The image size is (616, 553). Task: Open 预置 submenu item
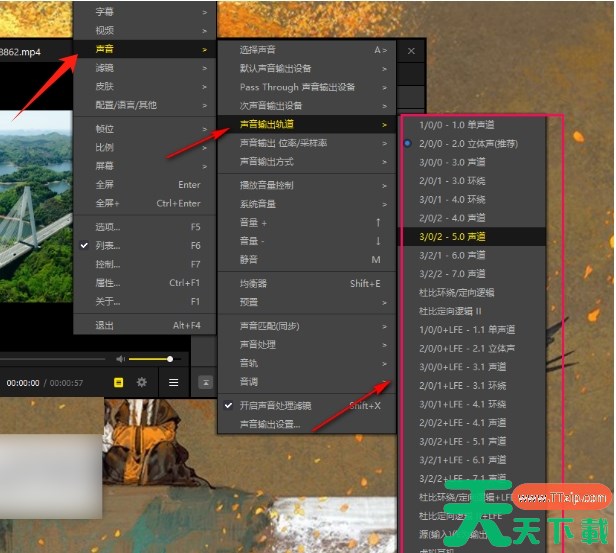tap(306, 302)
